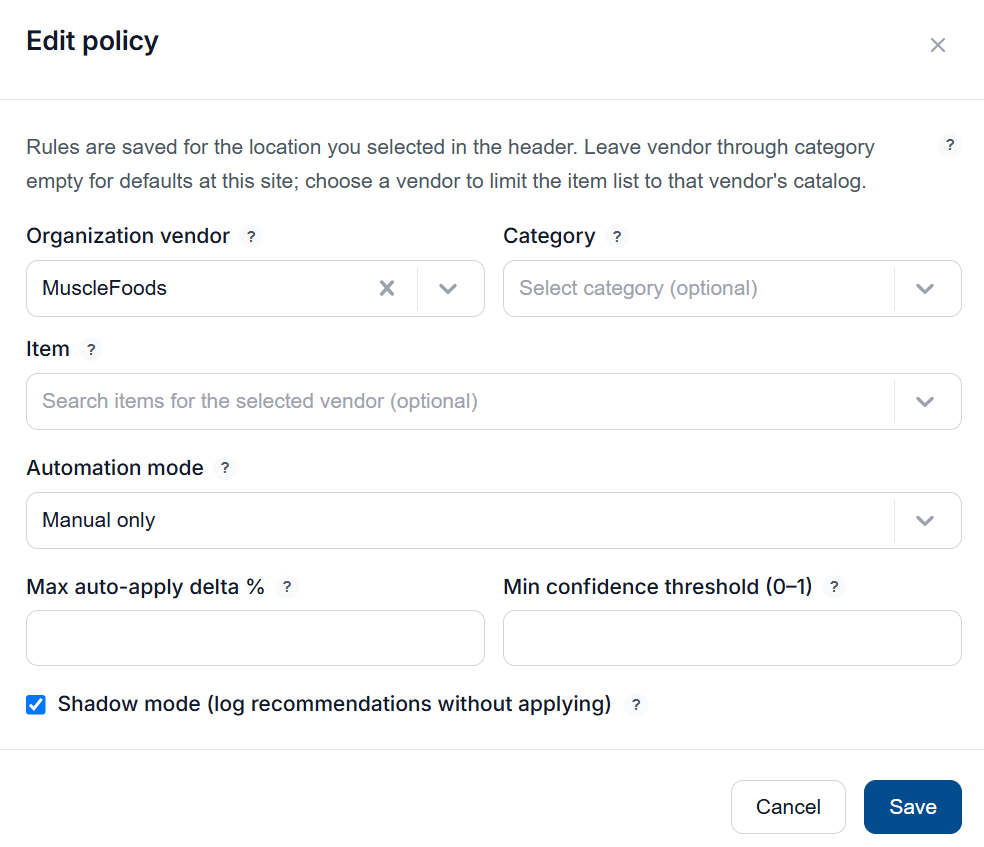The height and width of the screenshot is (847, 984).
Task: Expand the Organization vendor dropdown arrow
Action: (448, 289)
